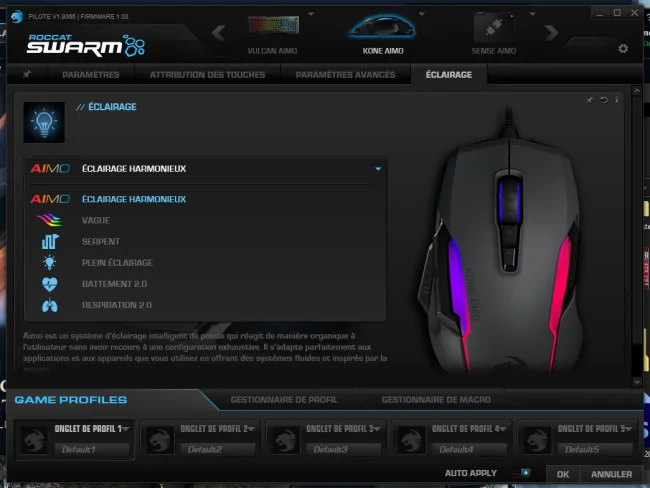Choose the Vague lighting effect
This screenshot has height=488, width=650.
point(96,221)
